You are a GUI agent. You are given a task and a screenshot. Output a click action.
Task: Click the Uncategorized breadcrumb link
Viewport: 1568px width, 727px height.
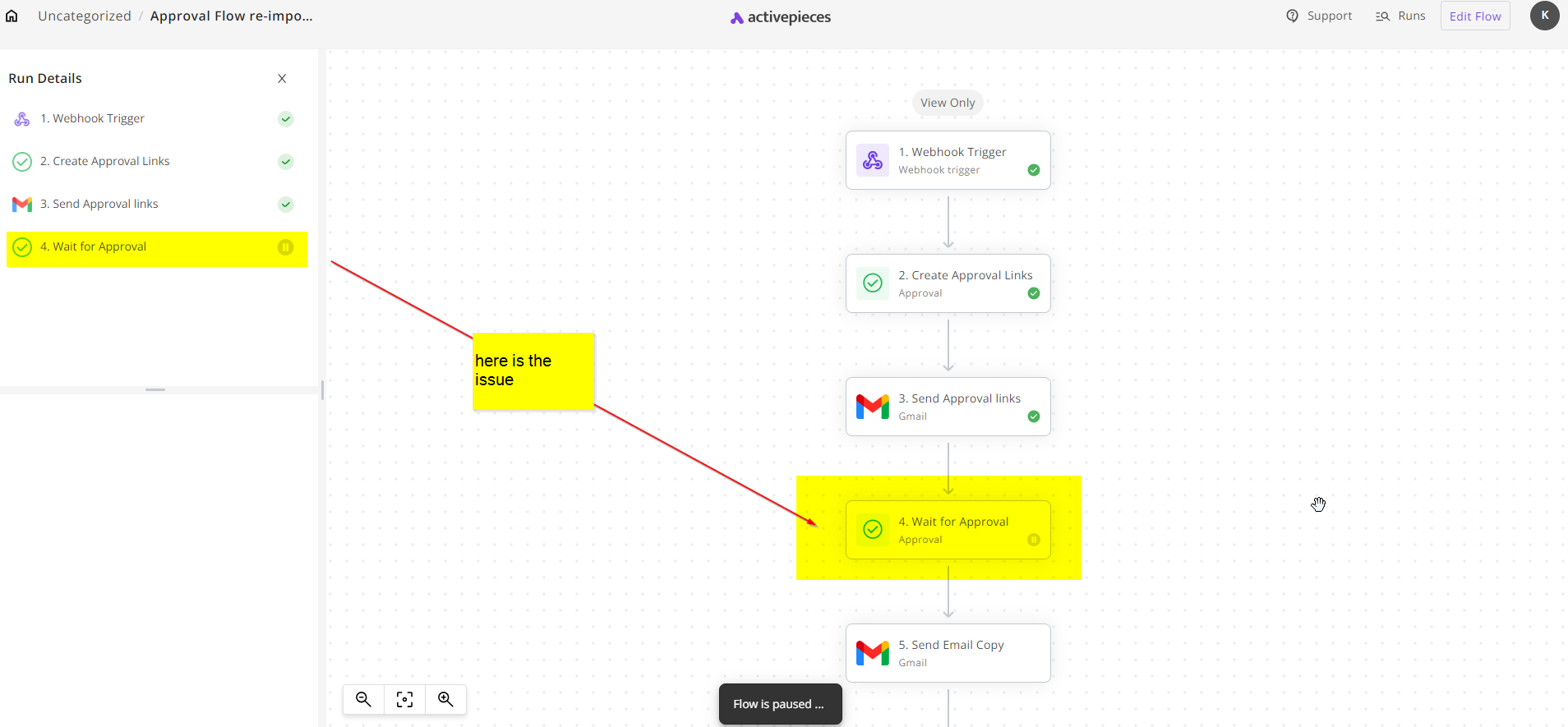(85, 16)
